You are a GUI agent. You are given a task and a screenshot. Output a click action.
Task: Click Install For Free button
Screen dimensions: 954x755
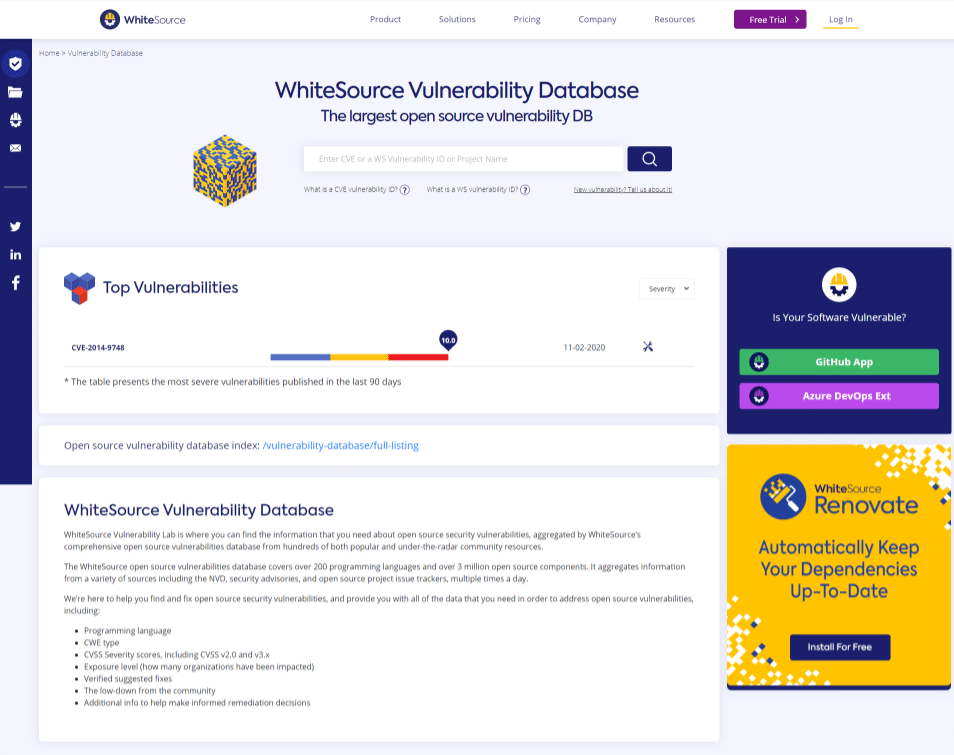[x=840, y=647]
